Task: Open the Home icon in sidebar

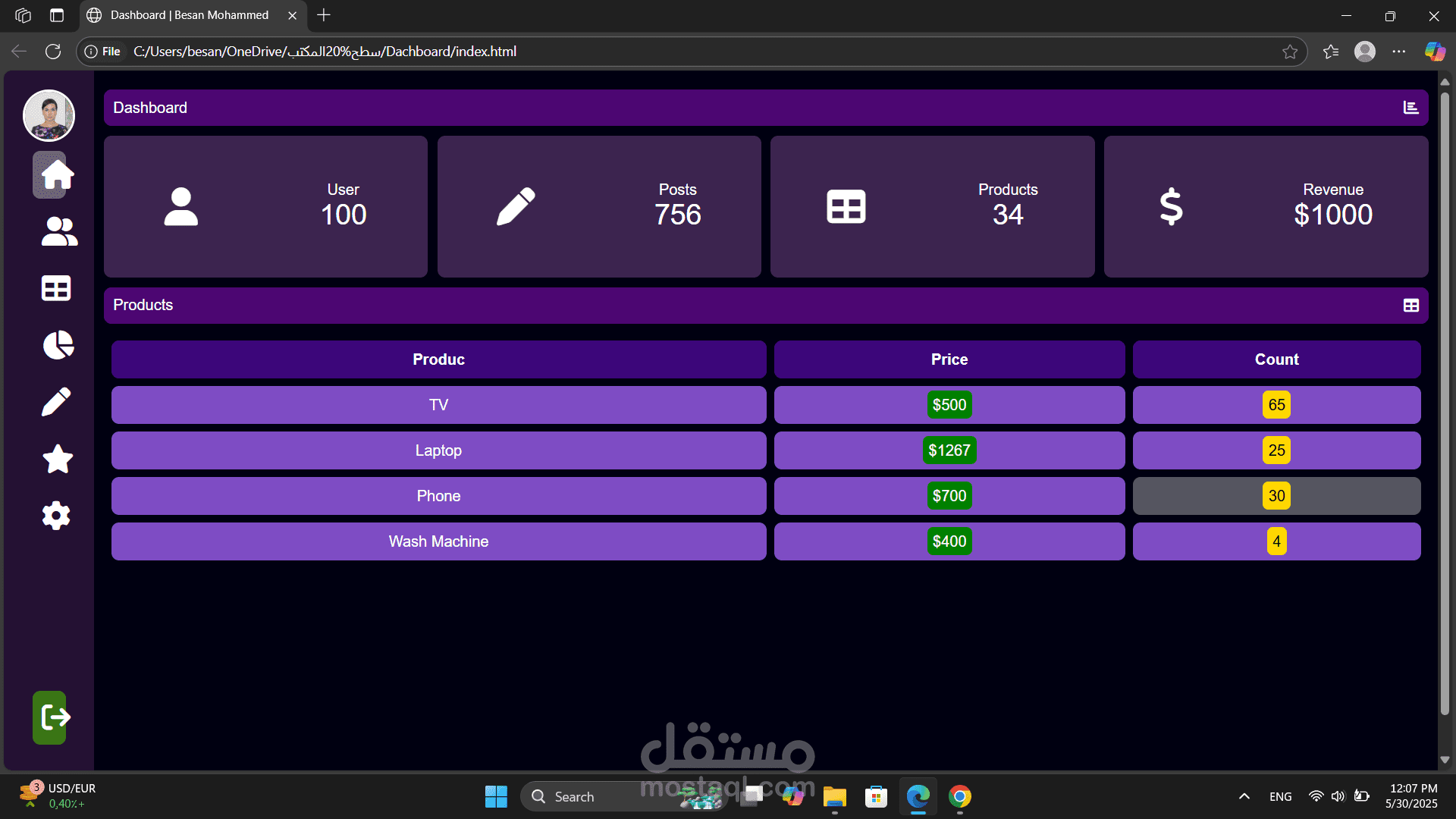Action: 57,175
